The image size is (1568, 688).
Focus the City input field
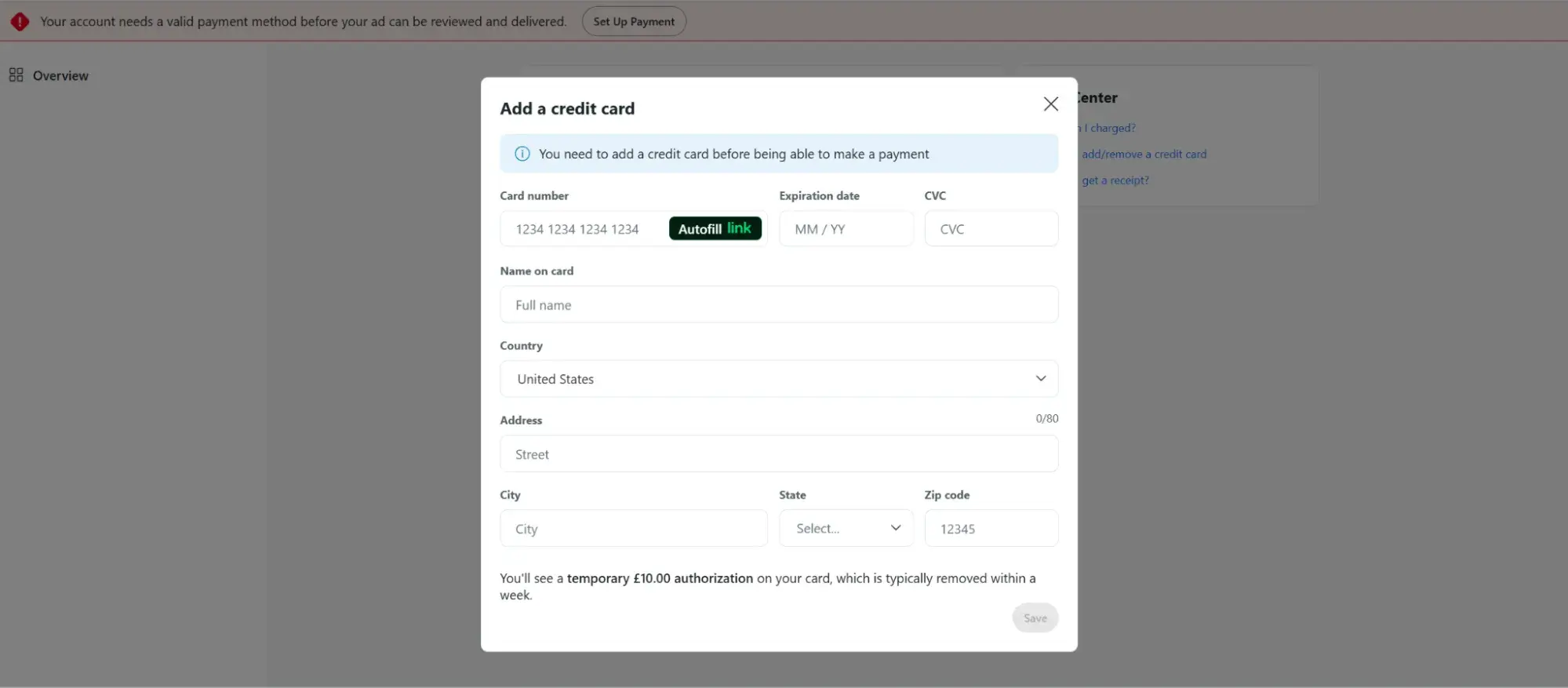[x=634, y=529]
